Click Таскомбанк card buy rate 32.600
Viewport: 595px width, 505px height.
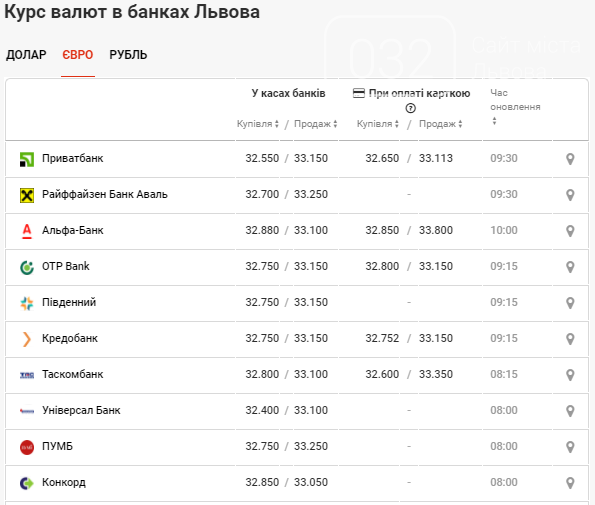coord(382,374)
